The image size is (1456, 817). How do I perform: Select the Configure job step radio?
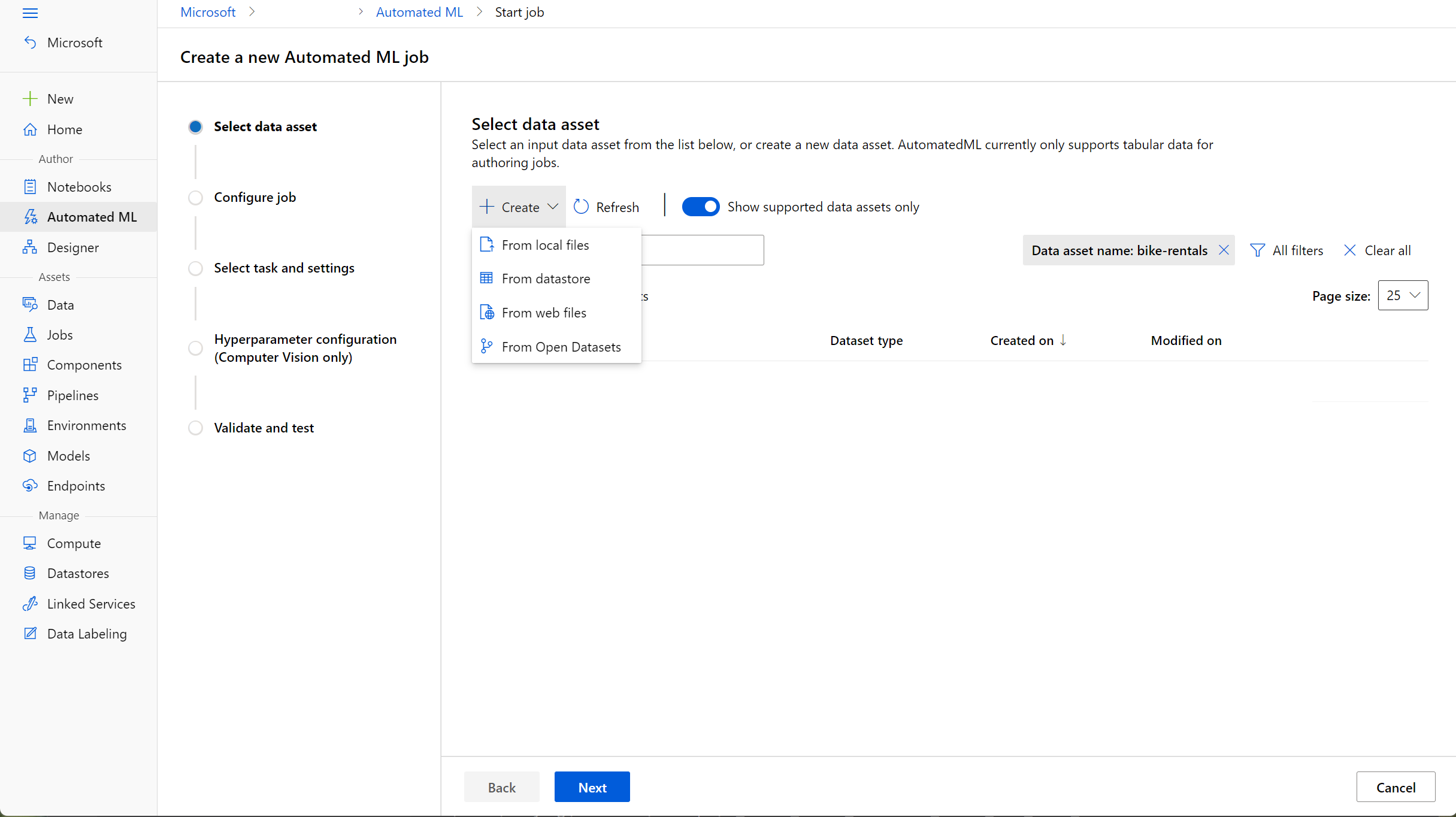[195, 198]
